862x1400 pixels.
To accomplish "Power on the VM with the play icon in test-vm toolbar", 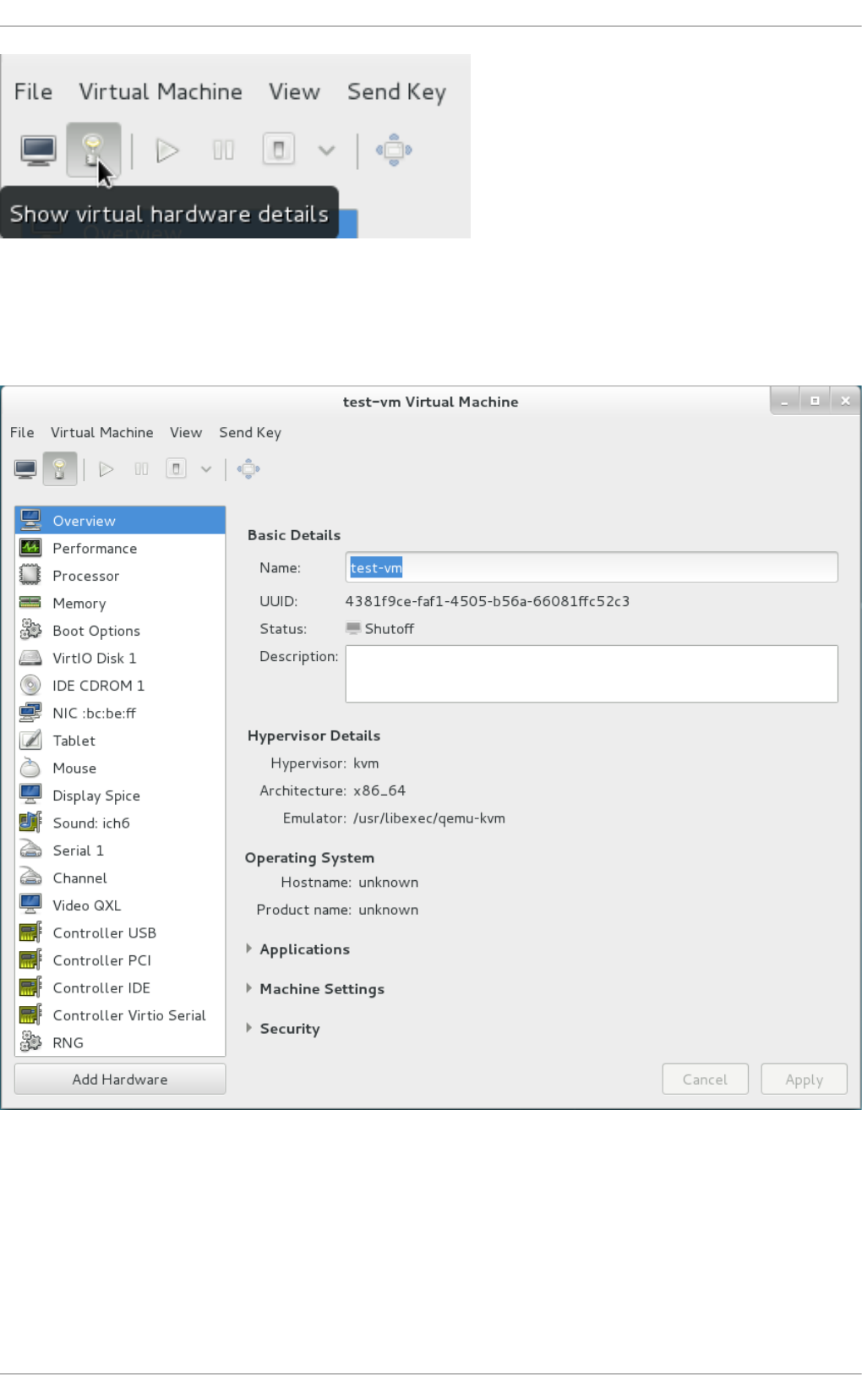I will point(106,469).
